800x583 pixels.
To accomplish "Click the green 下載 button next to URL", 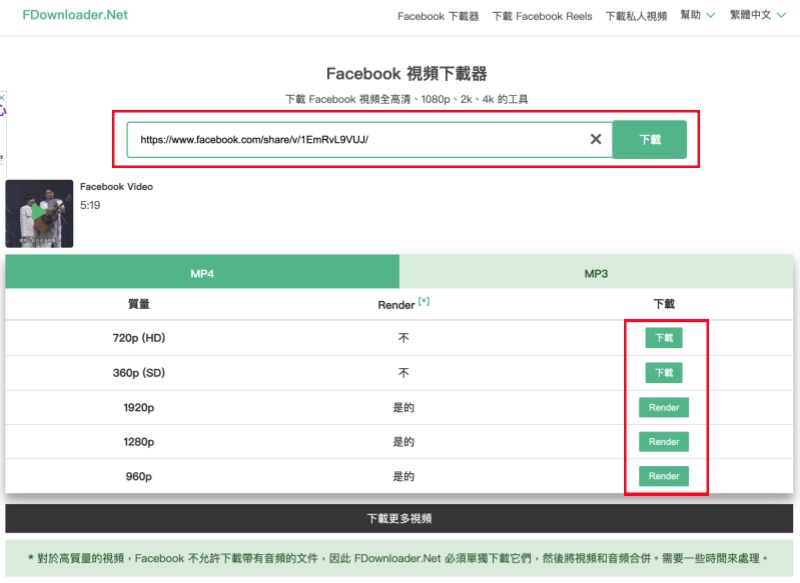I will pos(649,139).
